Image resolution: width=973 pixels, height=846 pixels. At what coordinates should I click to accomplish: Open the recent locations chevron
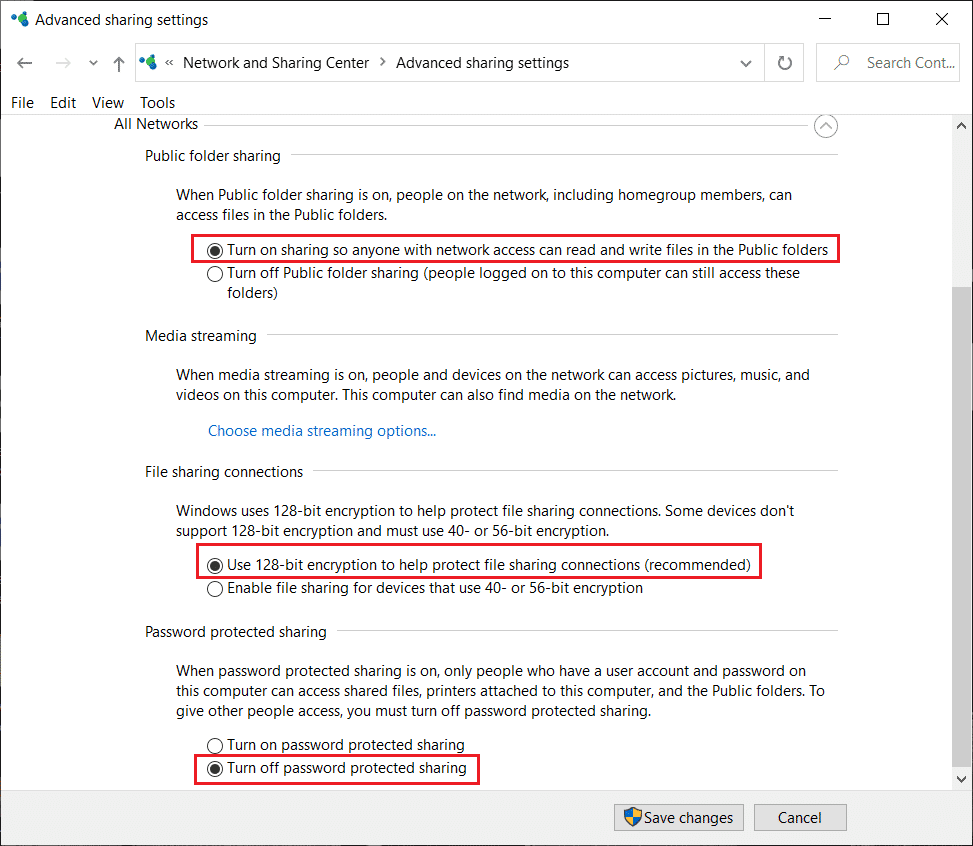(93, 63)
